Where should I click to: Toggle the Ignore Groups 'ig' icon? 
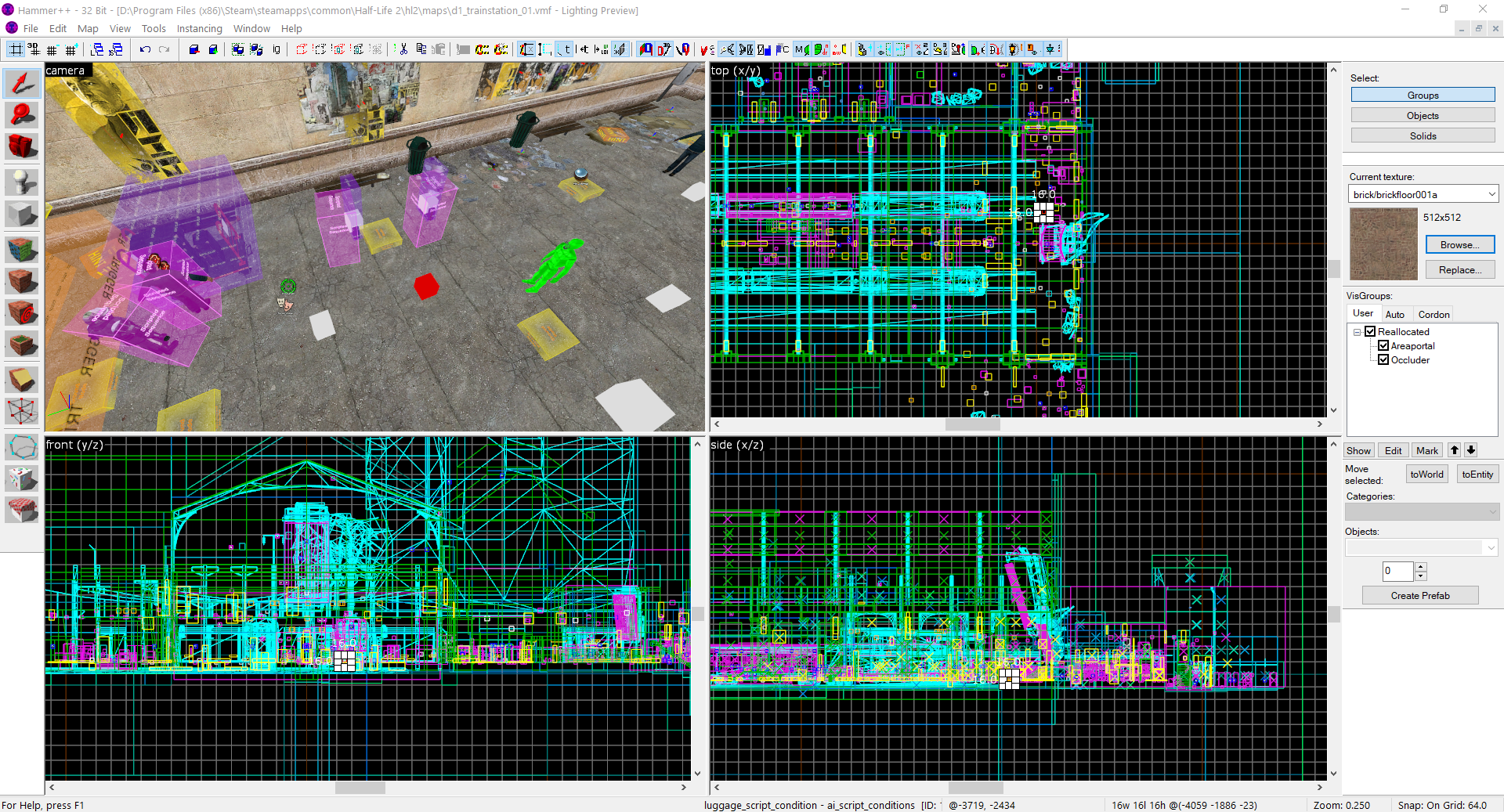[276, 49]
